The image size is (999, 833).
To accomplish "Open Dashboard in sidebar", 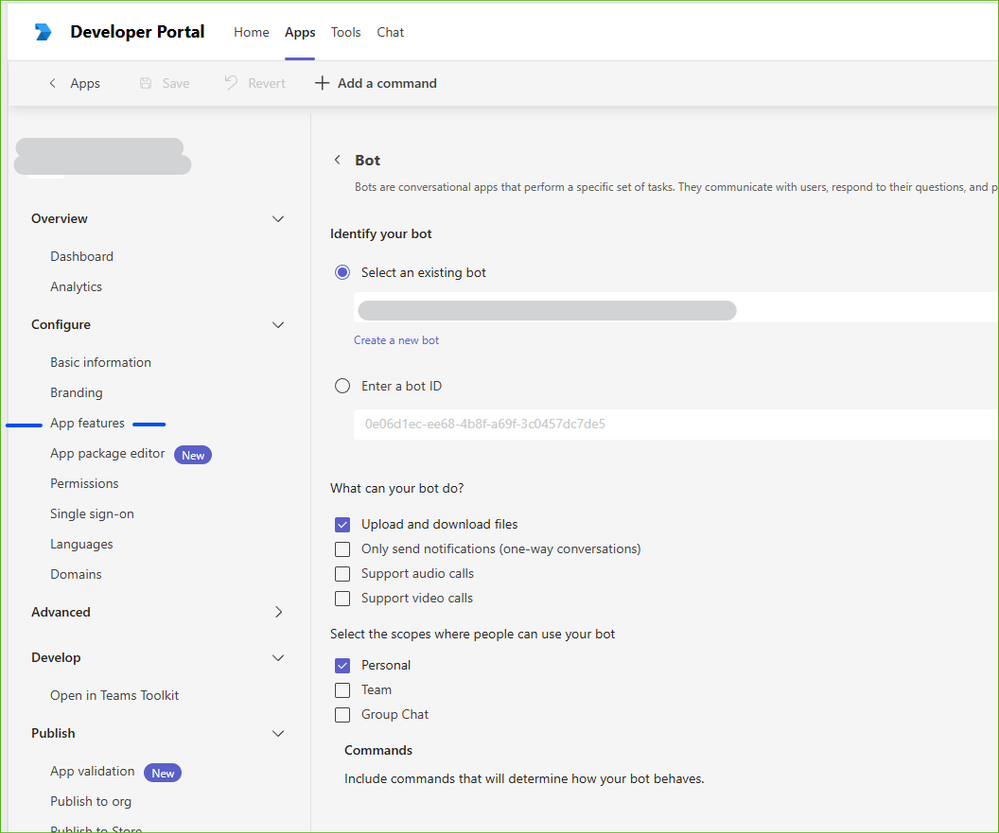I will (82, 256).
